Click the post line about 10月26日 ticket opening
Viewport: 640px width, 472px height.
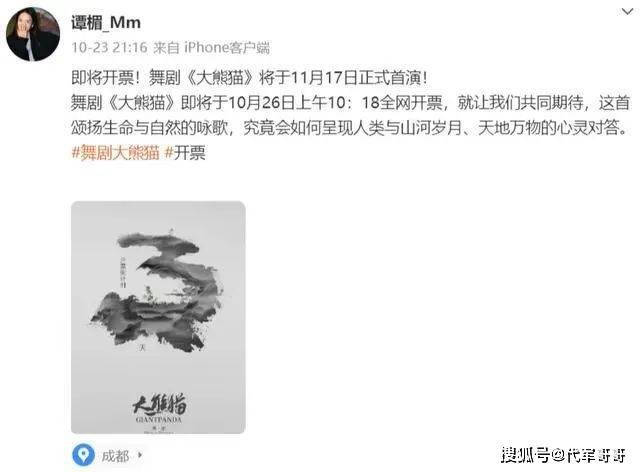351,102
